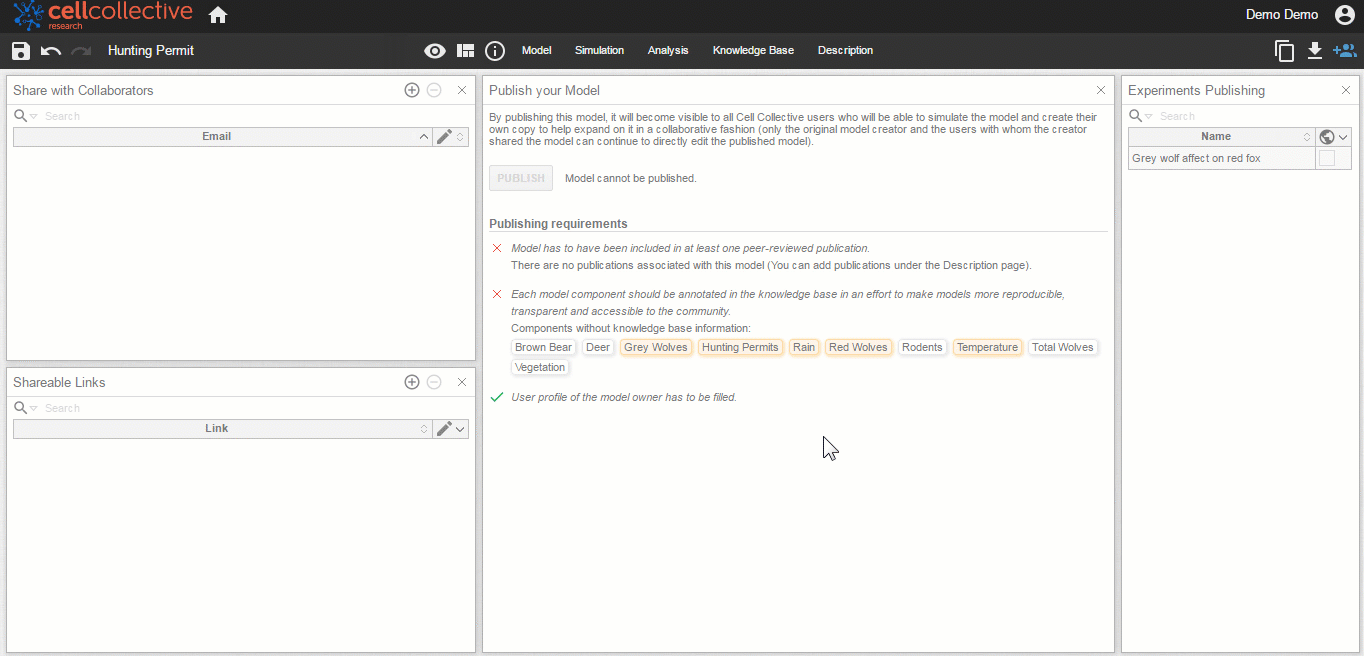Close the Experiments Publishing panel
Screen dimensions: 1364x656
click(x=1346, y=90)
